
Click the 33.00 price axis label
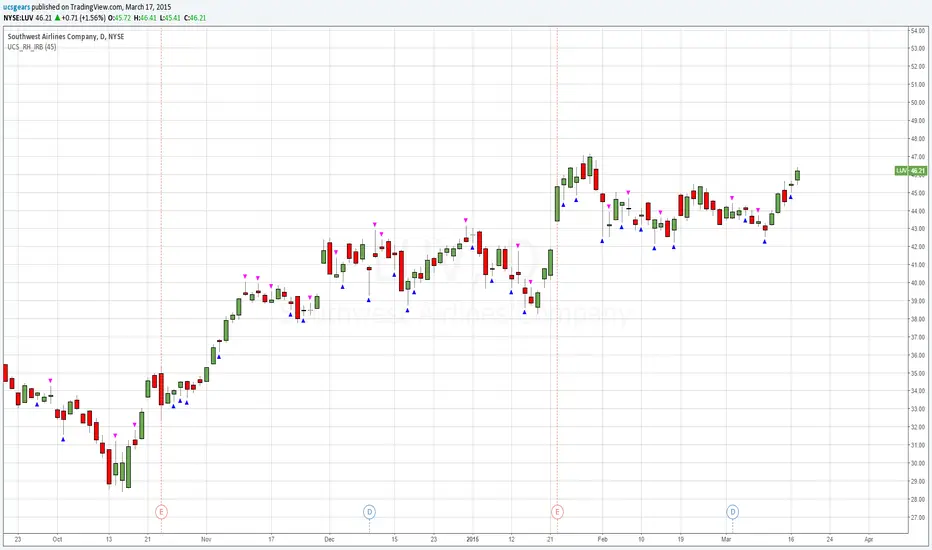(918, 409)
